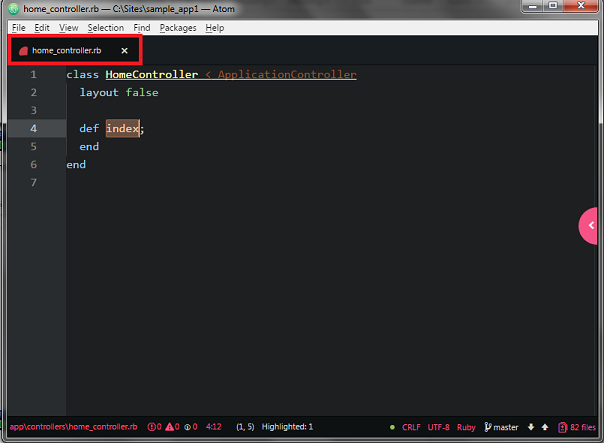
Task: Click the git branch icon beside master
Action: click(488, 427)
